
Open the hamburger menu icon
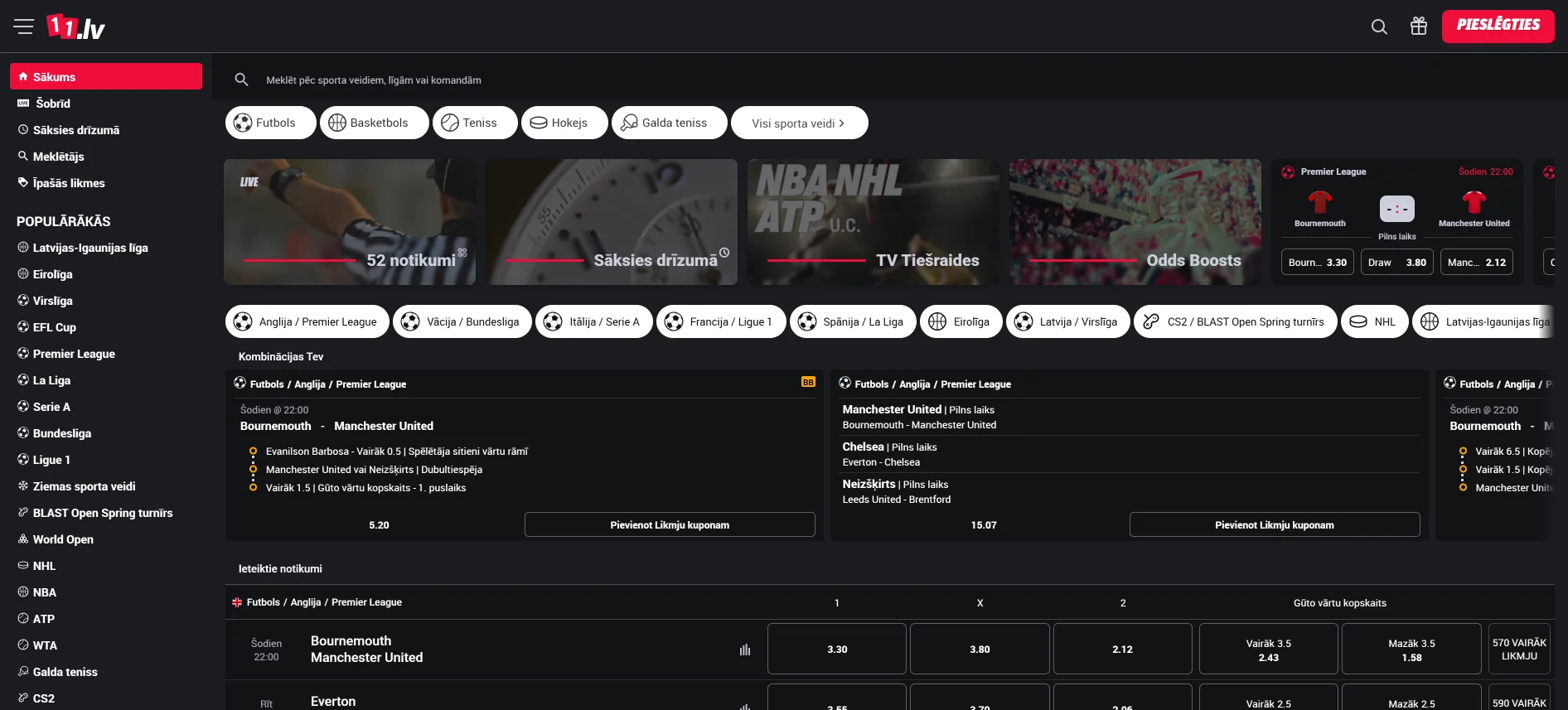(x=23, y=27)
